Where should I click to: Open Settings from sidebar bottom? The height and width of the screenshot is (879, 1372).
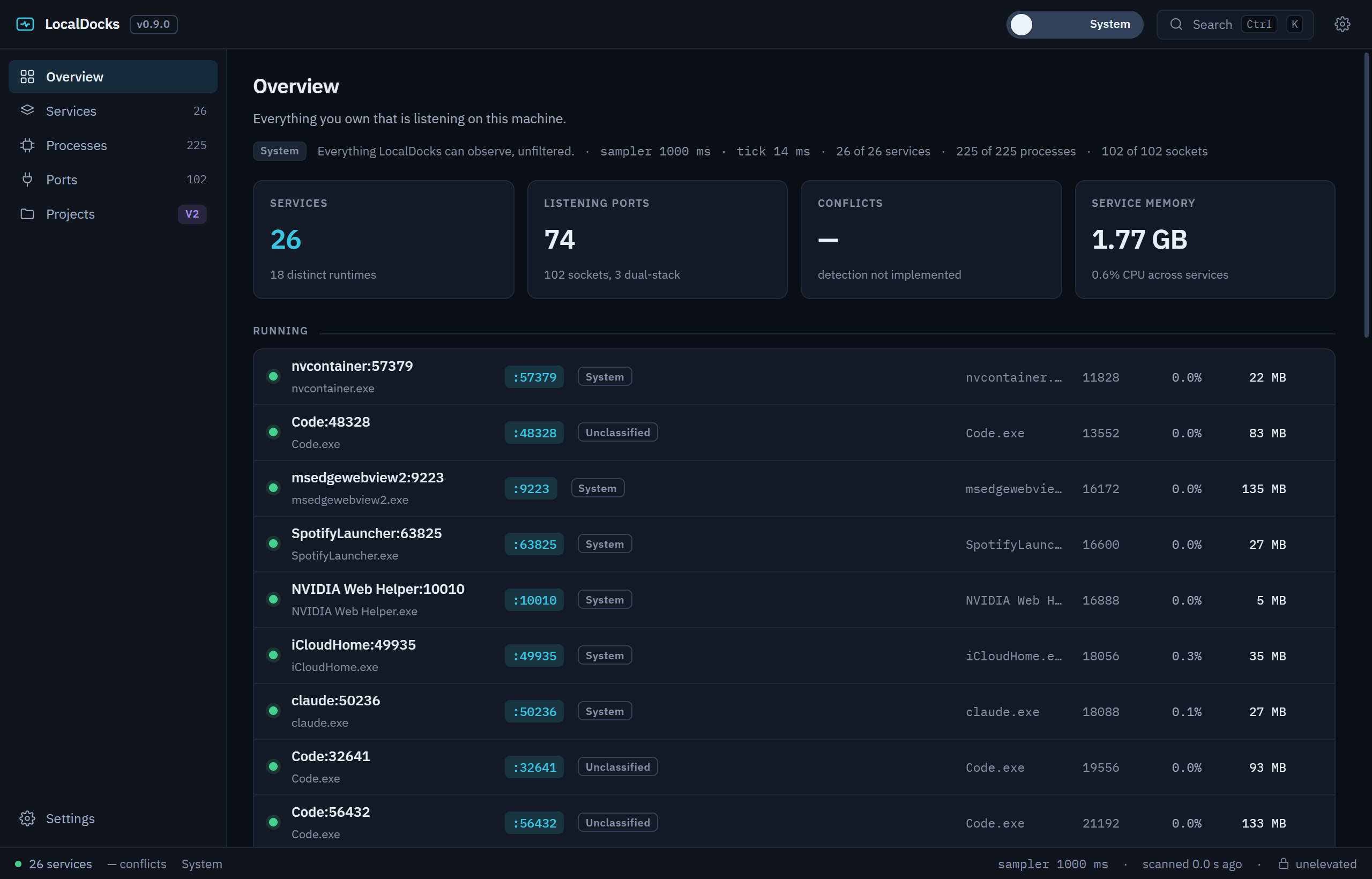tap(113, 818)
